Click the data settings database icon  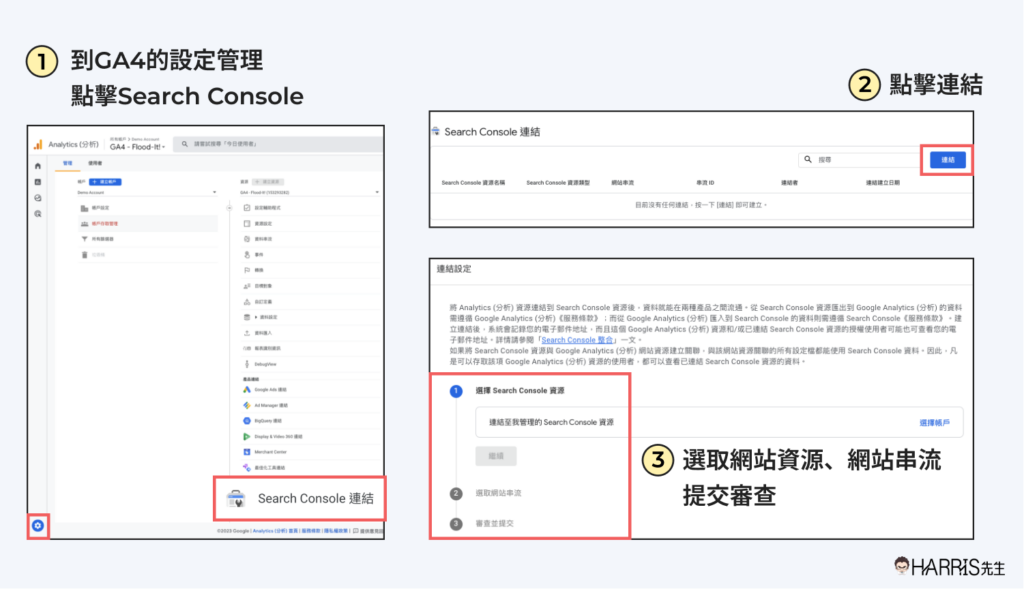coord(247,317)
